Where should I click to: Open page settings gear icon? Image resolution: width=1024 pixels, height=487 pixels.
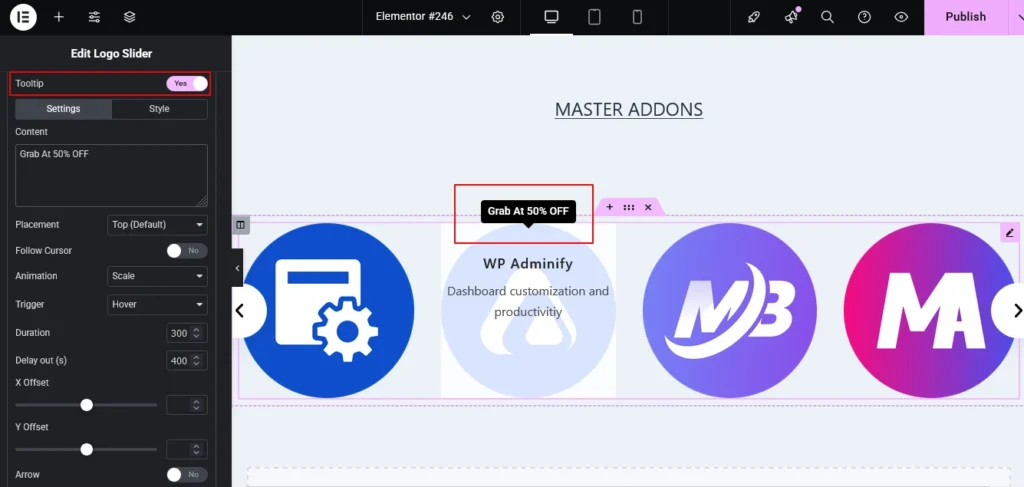coord(498,17)
